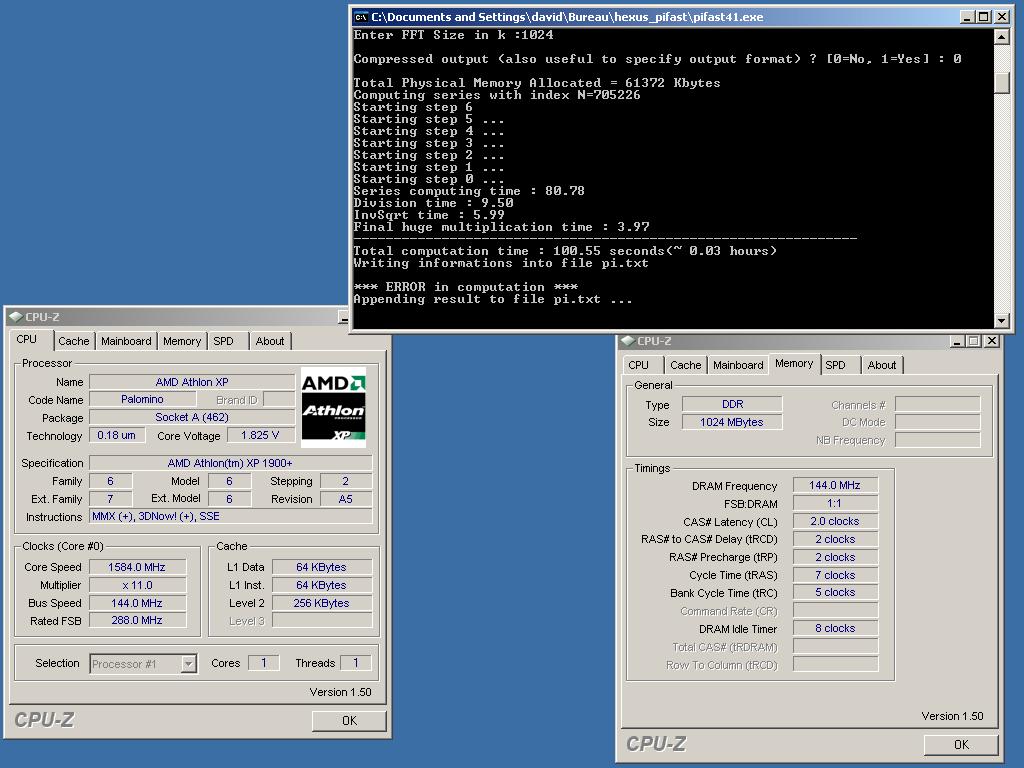The image size is (1024, 768).
Task: Click the Revision value A5
Action: (346, 499)
